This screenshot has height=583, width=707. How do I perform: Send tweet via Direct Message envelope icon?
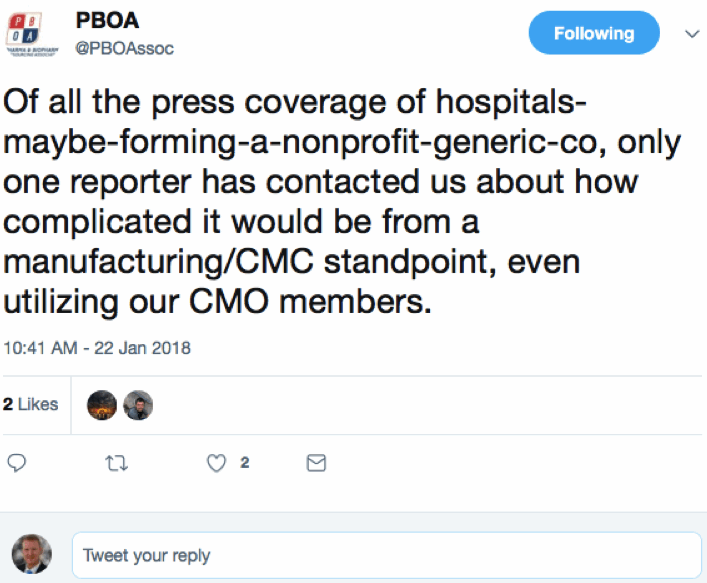pyautogui.click(x=315, y=463)
